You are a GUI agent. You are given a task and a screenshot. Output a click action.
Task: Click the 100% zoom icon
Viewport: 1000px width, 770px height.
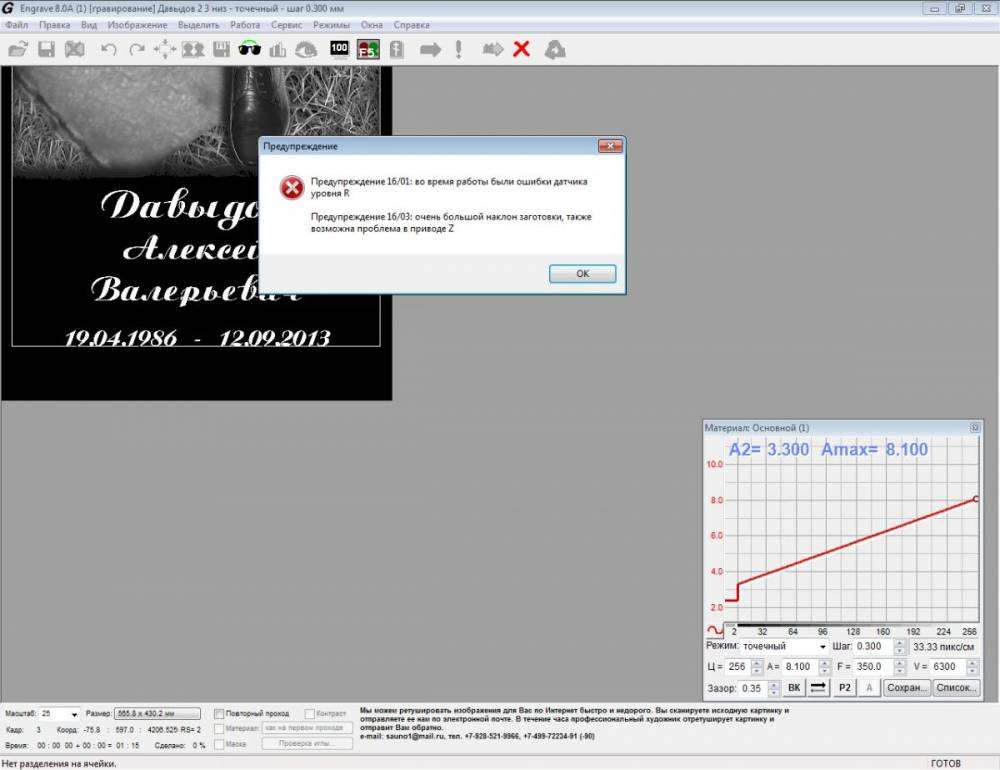click(x=340, y=47)
